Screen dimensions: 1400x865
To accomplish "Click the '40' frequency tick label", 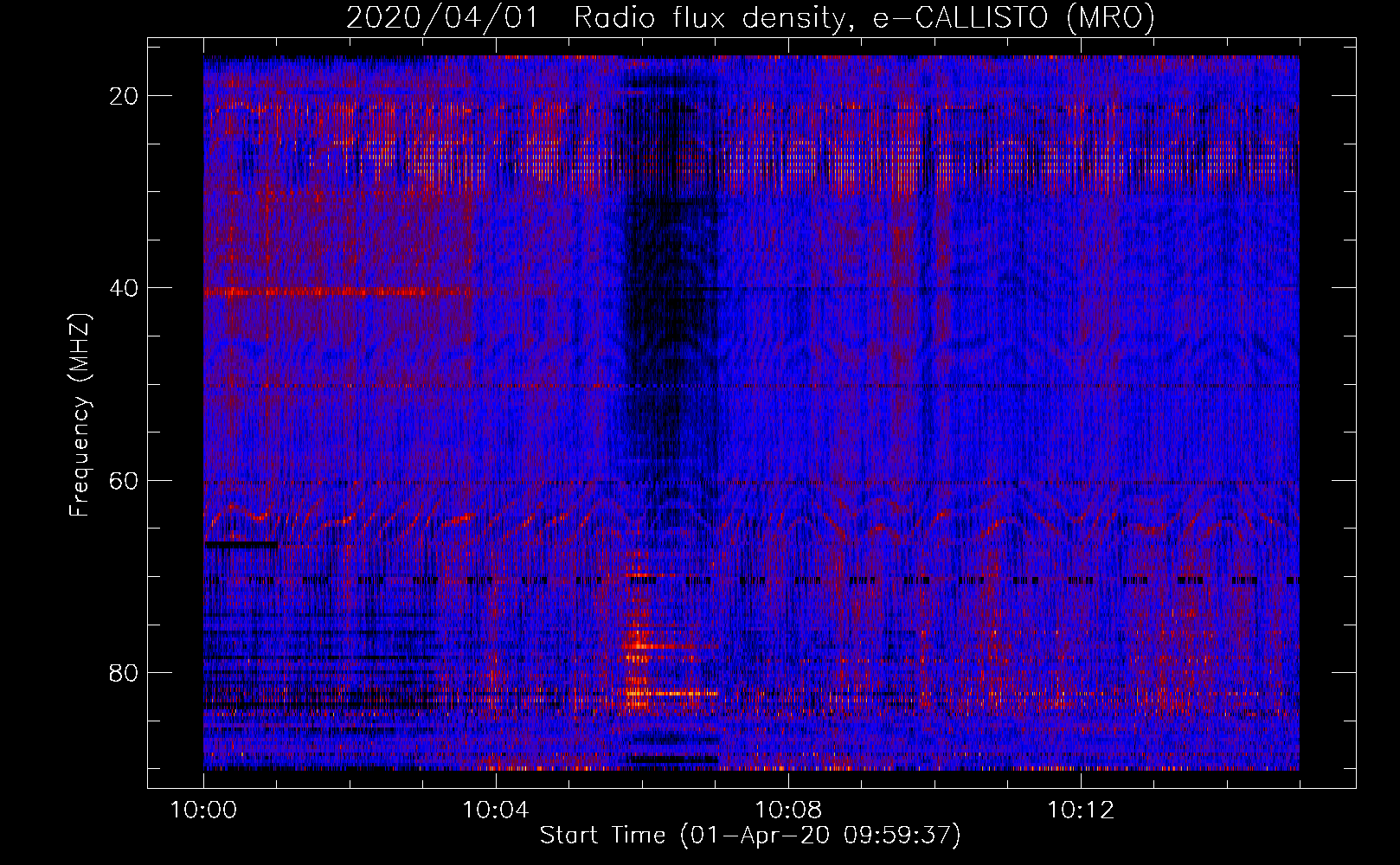I will 124,288.
